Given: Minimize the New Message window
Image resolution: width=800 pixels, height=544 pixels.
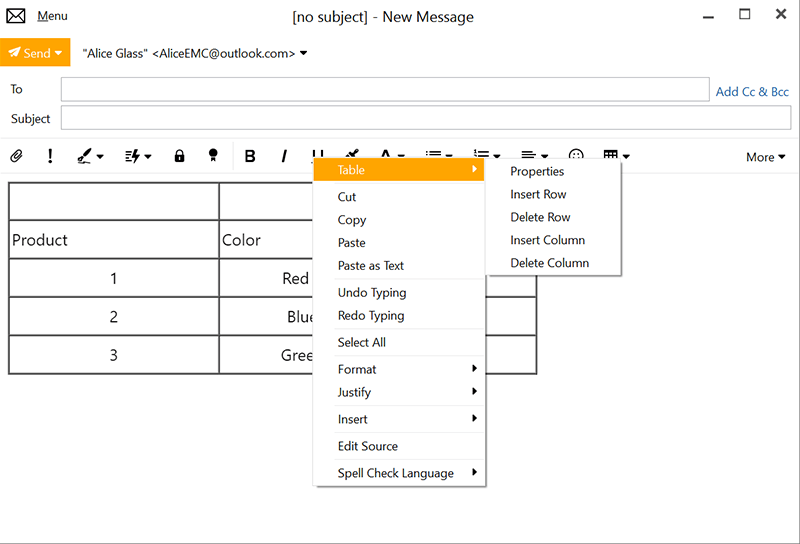Looking at the screenshot, I should click(708, 16).
